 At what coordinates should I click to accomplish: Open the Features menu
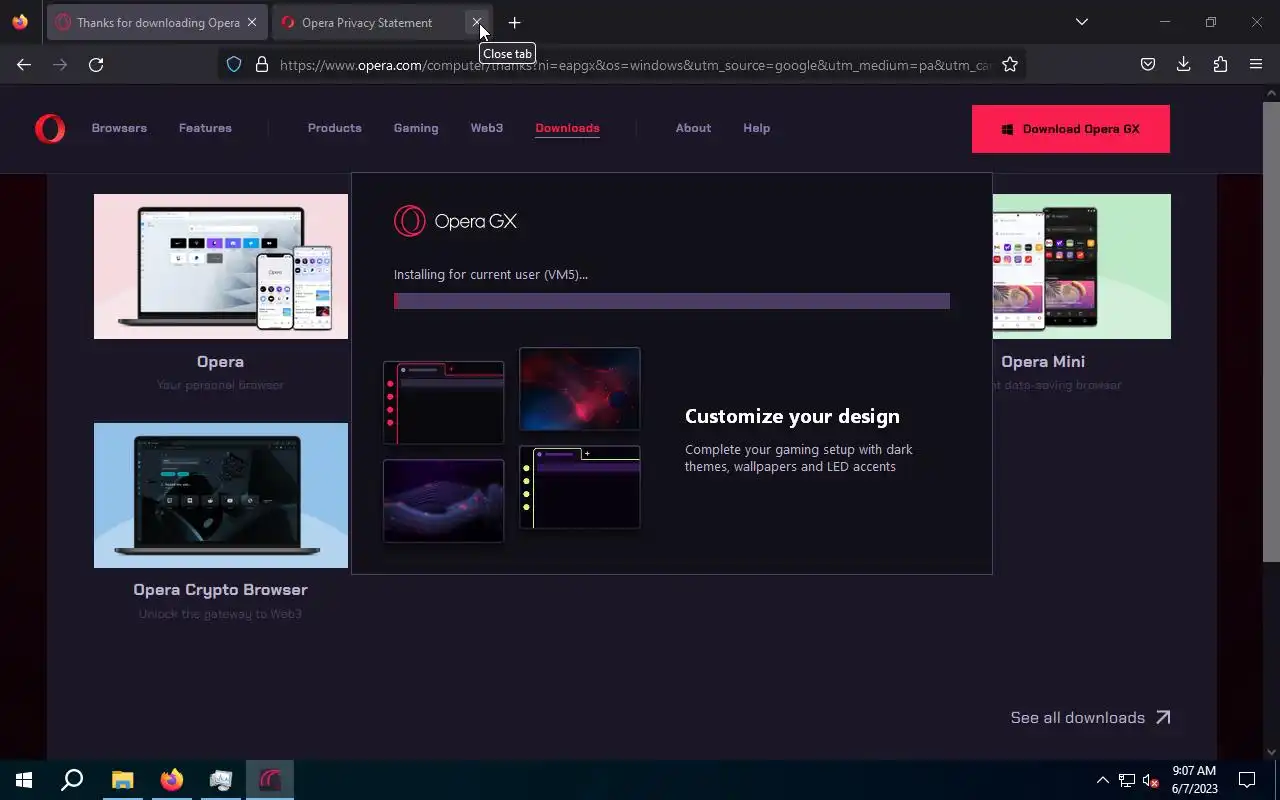[x=205, y=128]
